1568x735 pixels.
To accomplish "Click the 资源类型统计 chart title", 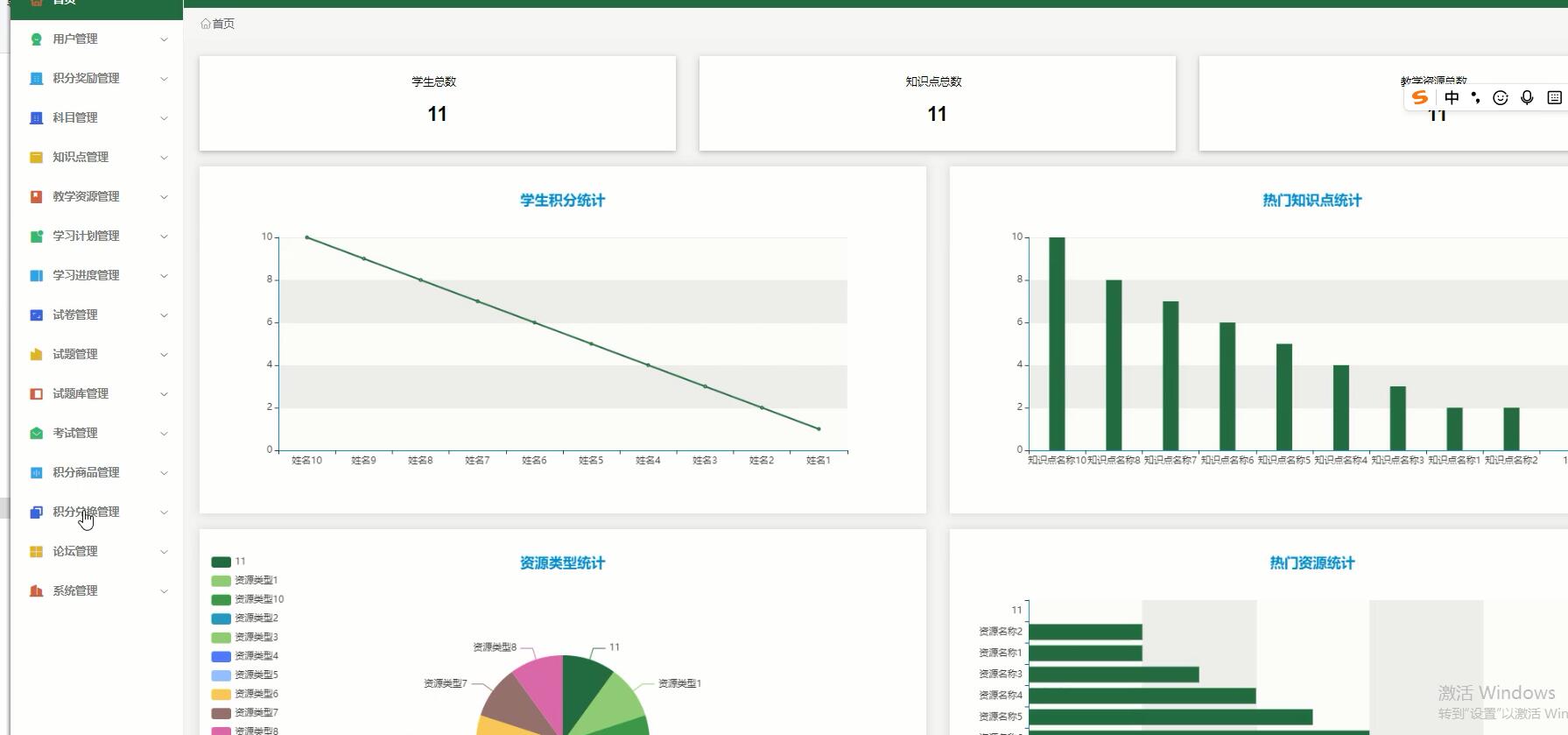I will pyautogui.click(x=563, y=563).
